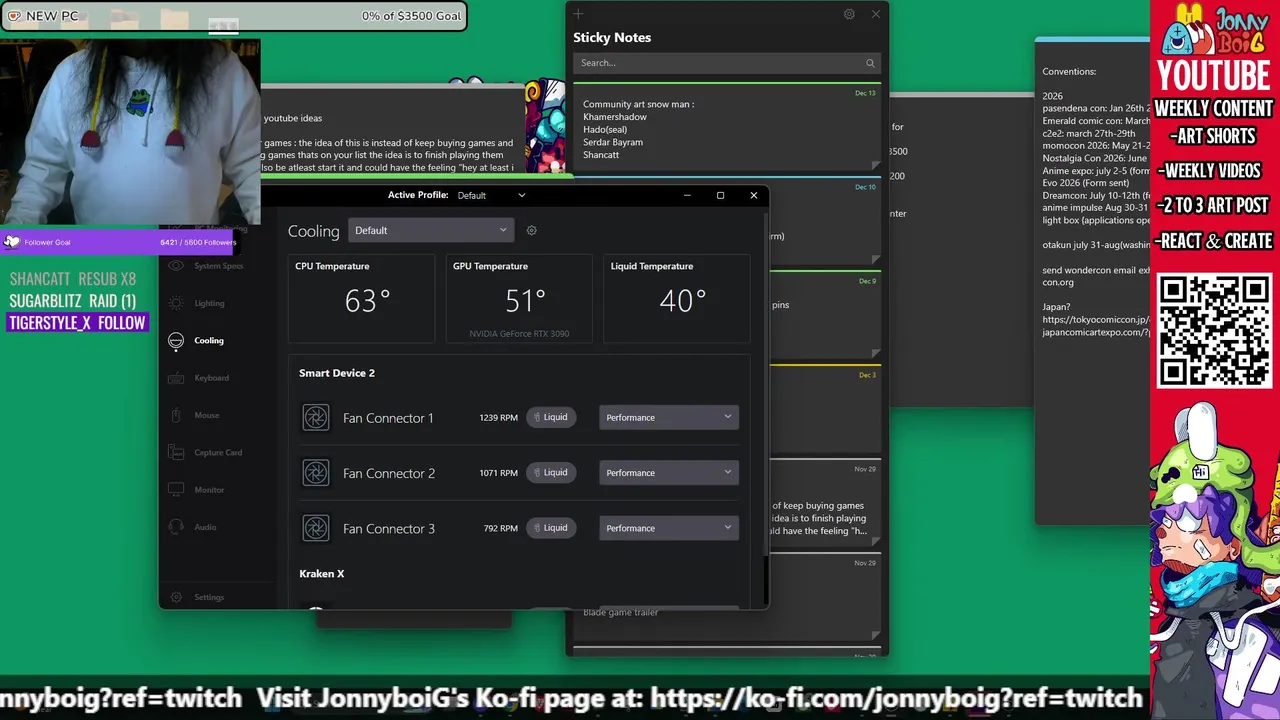Open the Dec 9 sticky note mentioning pins
The image size is (1280, 720).
(x=825, y=315)
